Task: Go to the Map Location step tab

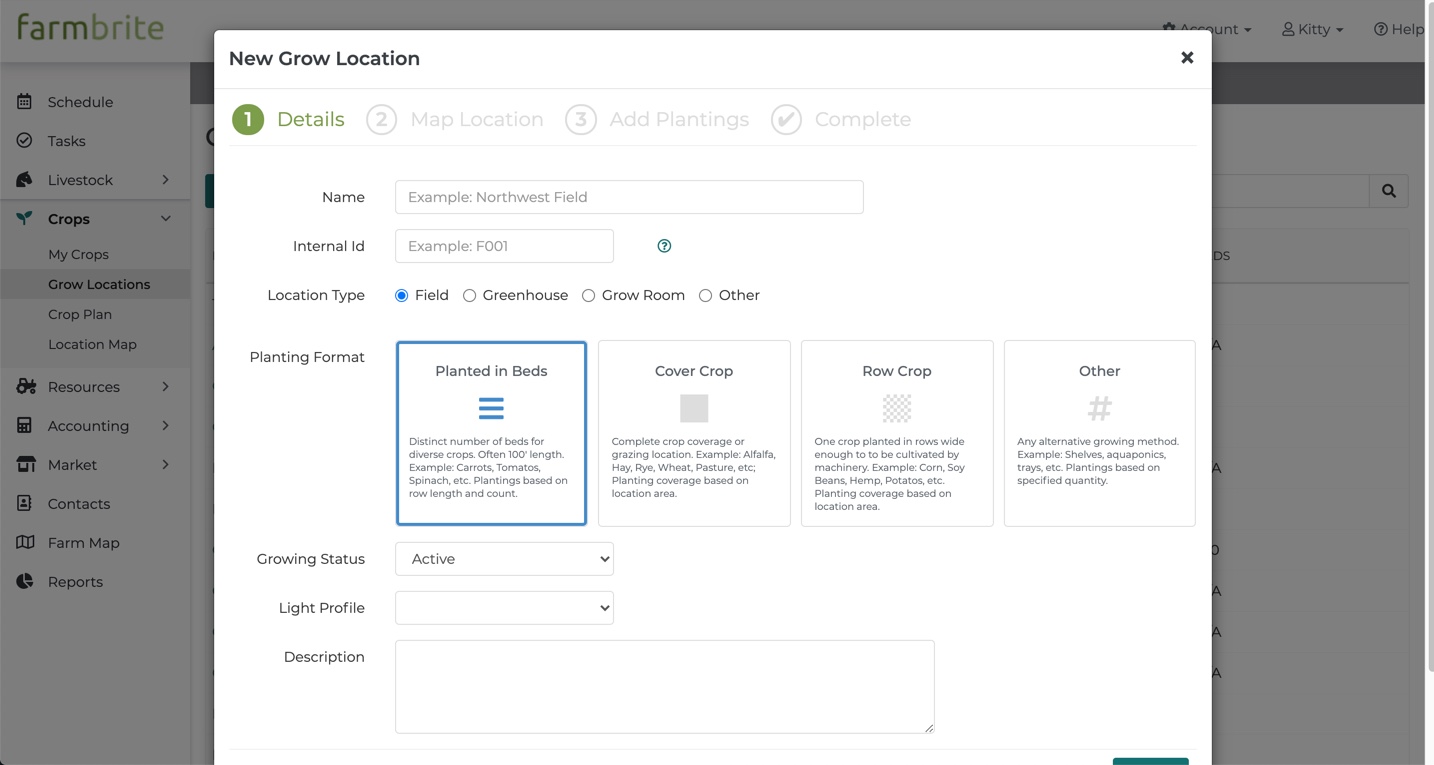Action: 455,120
